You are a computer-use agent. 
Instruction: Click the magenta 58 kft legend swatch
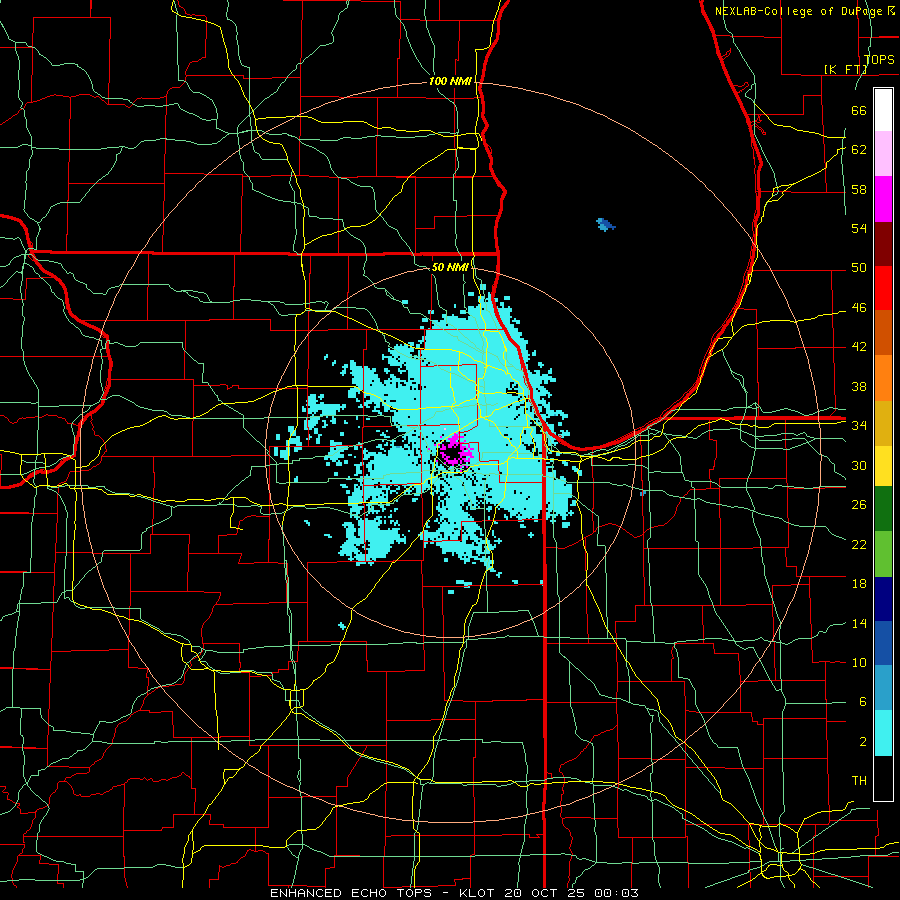pos(883,199)
